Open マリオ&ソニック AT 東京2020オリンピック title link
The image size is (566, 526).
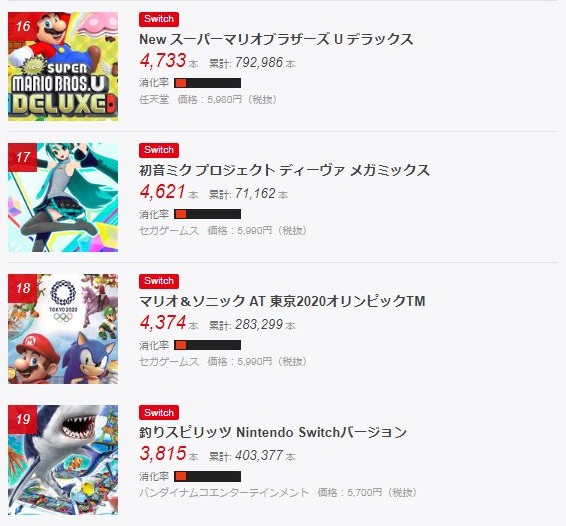pos(282,301)
